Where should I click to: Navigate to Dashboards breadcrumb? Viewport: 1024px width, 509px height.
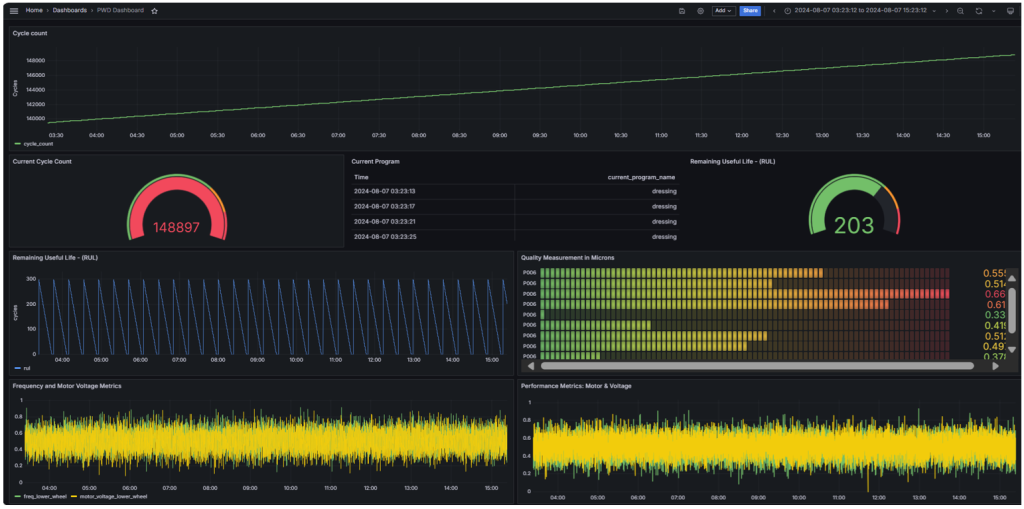(71, 10)
